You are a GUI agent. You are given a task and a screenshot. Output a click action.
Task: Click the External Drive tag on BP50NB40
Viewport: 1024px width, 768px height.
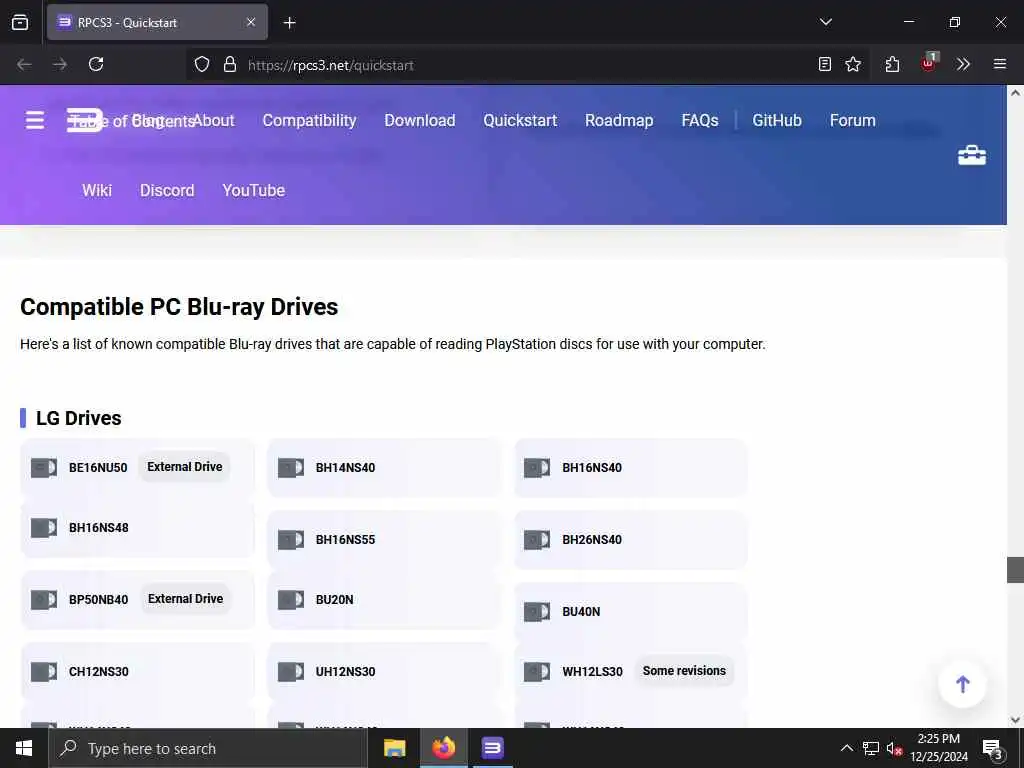click(185, 599)
